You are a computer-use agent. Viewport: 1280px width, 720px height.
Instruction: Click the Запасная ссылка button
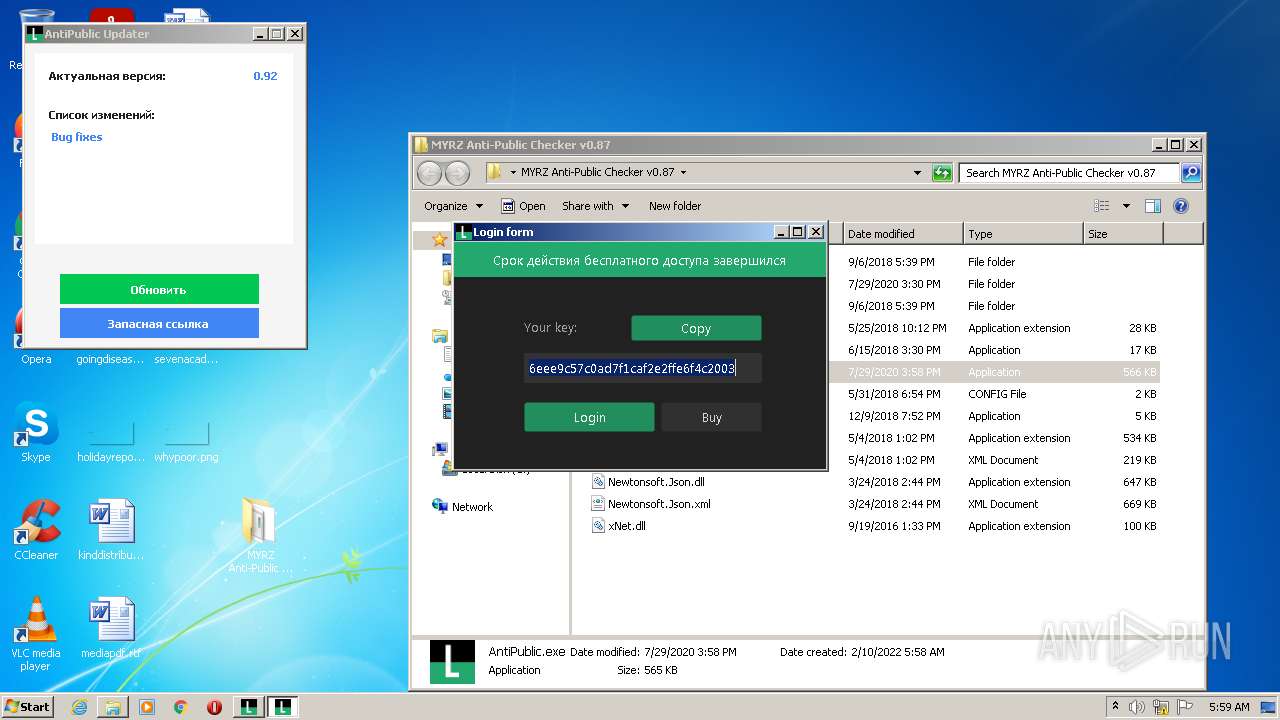tap(159, 324)
